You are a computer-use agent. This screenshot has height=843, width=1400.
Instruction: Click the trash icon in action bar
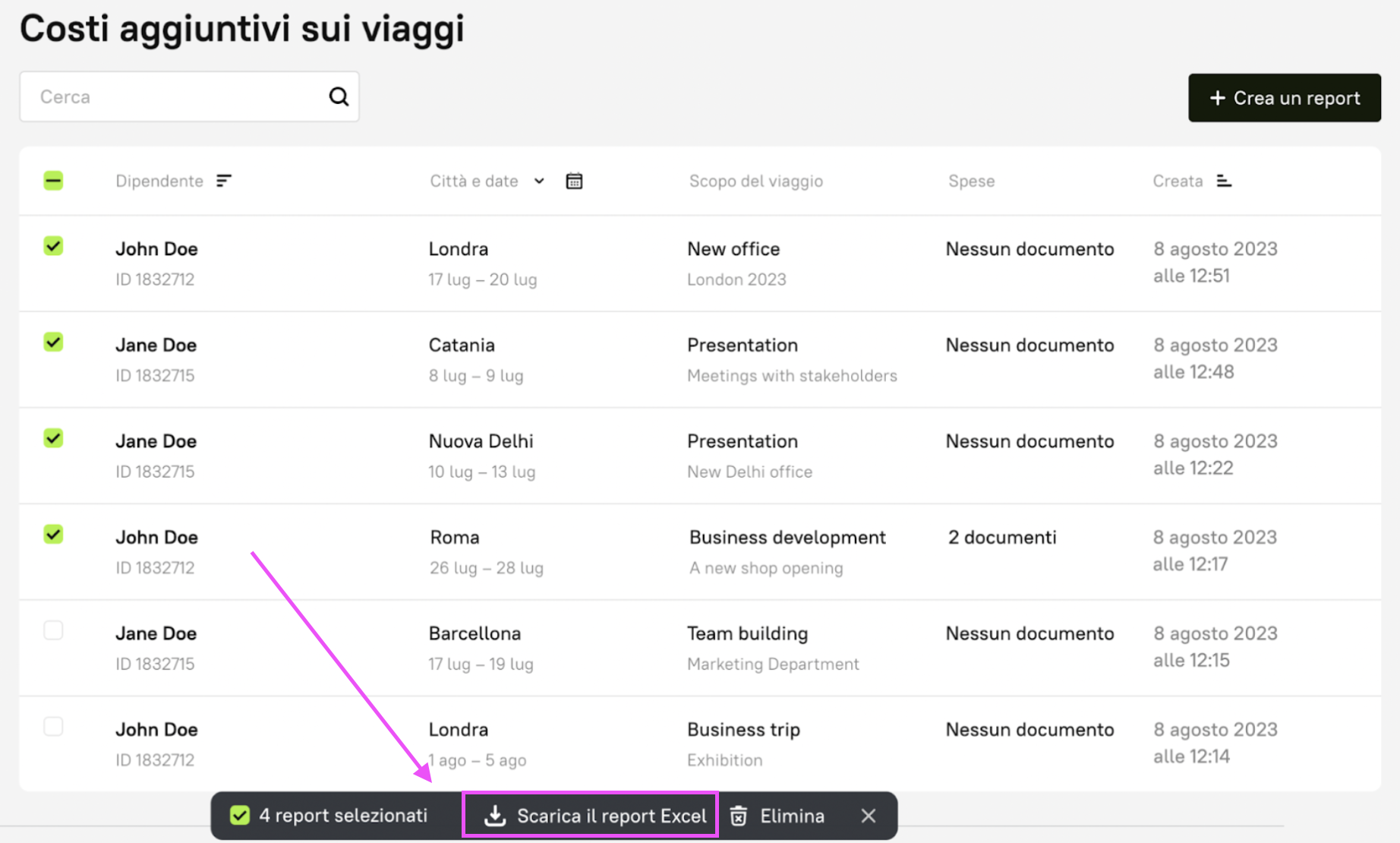pos(738,816)
